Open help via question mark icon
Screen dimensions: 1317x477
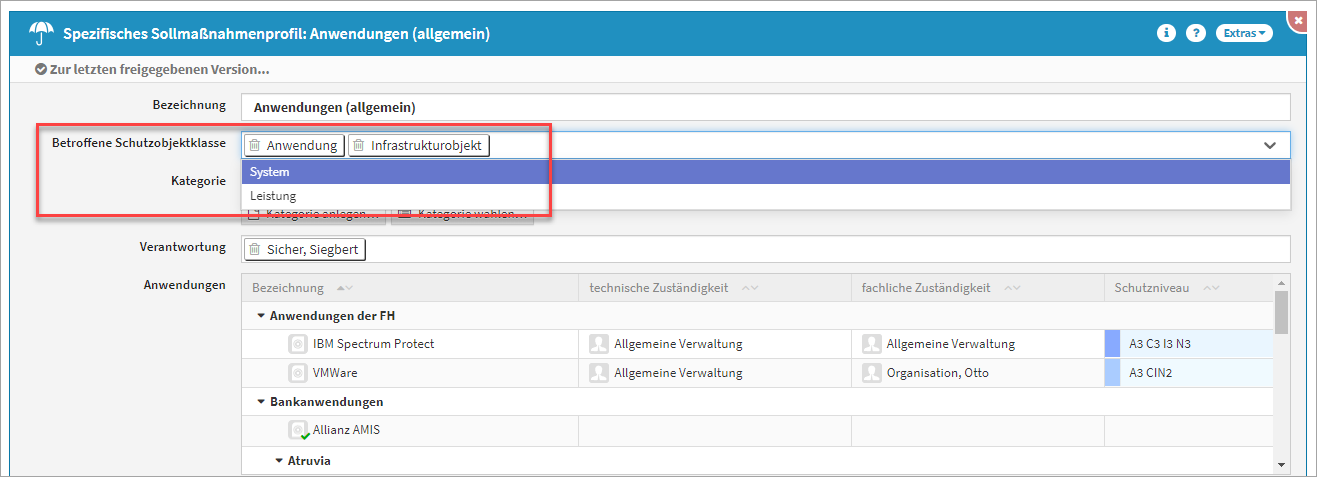coord(1195,33)
